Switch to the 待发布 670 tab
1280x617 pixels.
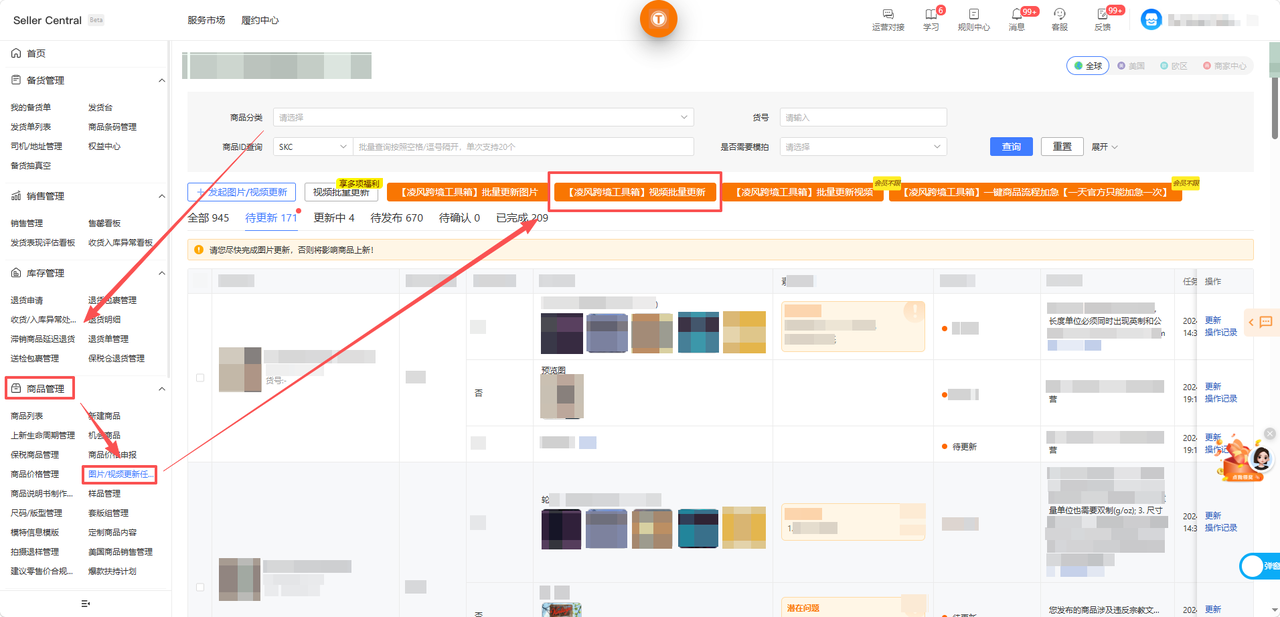click(397, 218)
